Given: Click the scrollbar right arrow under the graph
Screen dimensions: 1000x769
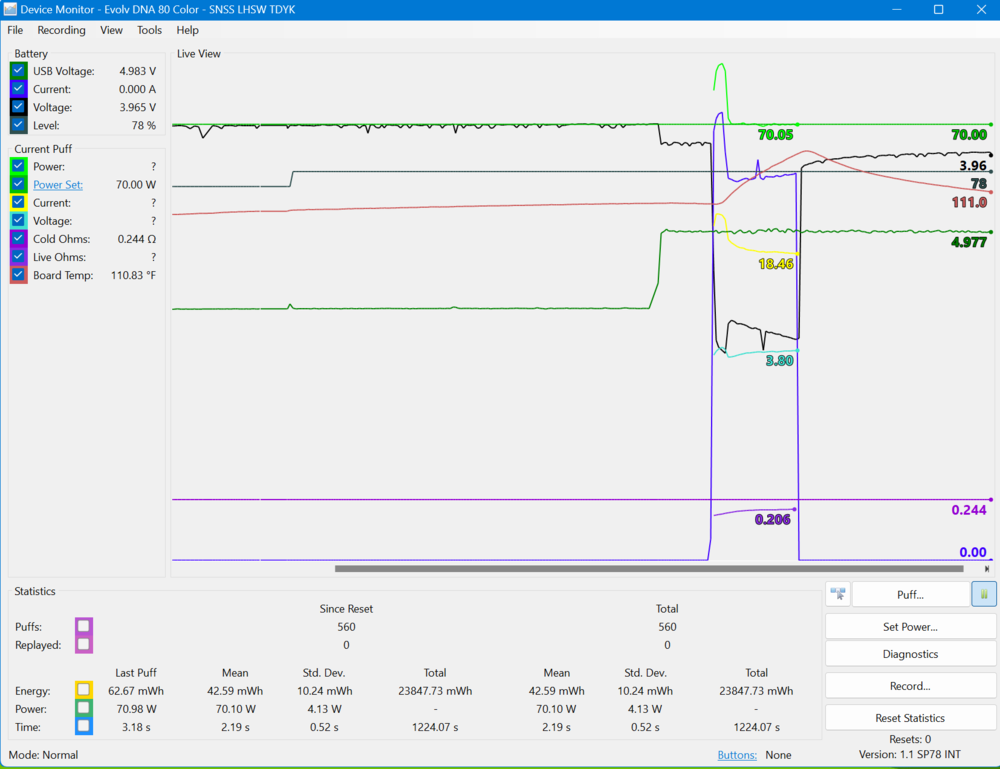Looking at the screenshot, I should click(987, 569).
